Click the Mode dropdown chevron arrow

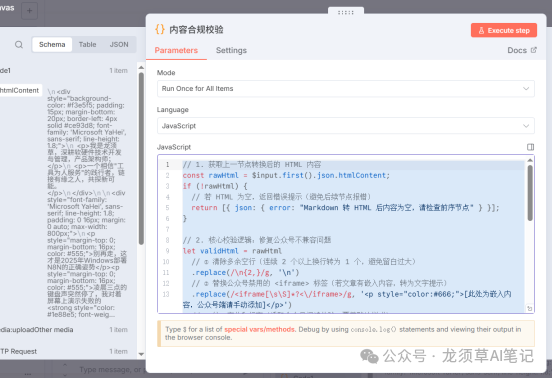[526, 89]
